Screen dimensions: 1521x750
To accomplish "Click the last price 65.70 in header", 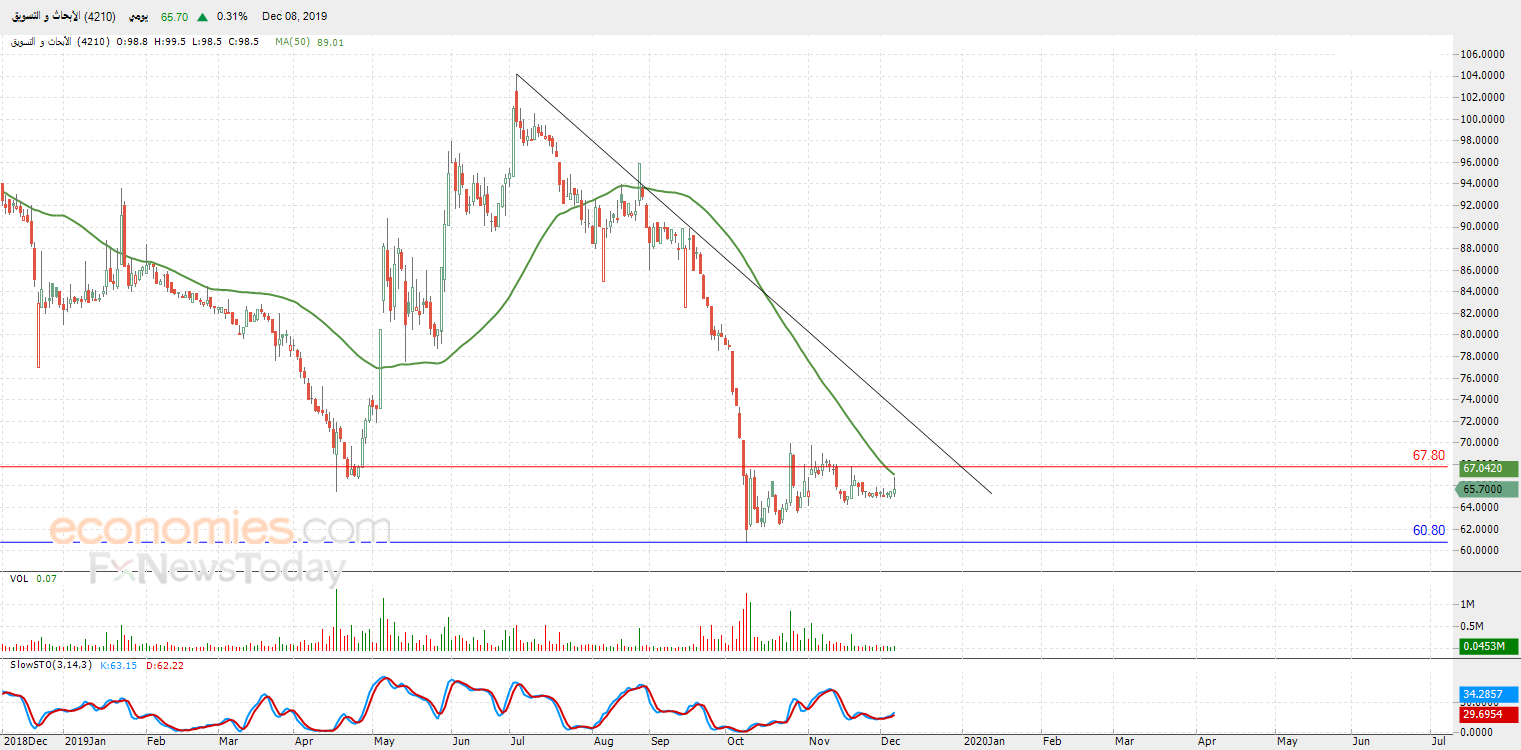I will (175, 17).
